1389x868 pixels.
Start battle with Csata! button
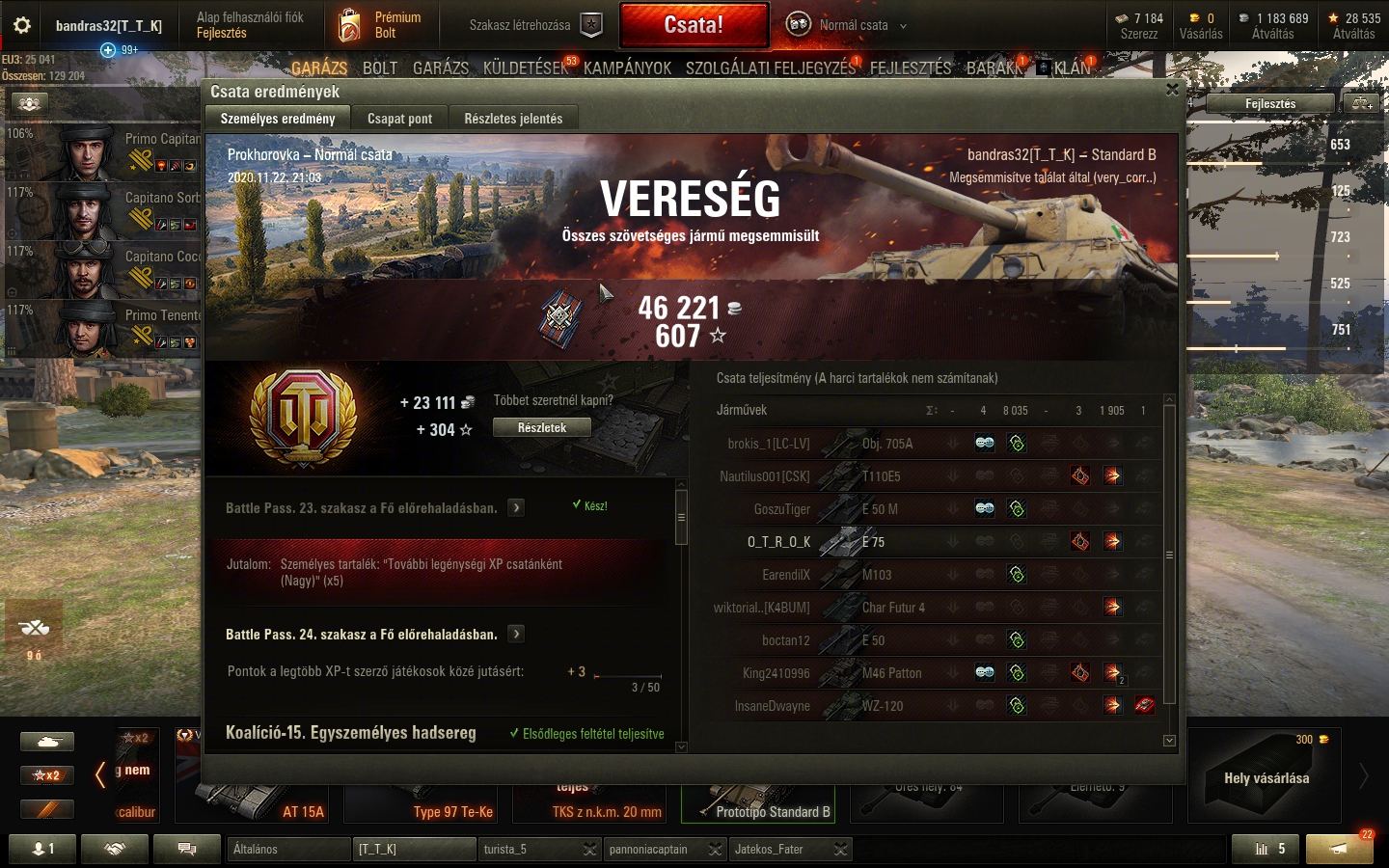(x=694, y=25)
